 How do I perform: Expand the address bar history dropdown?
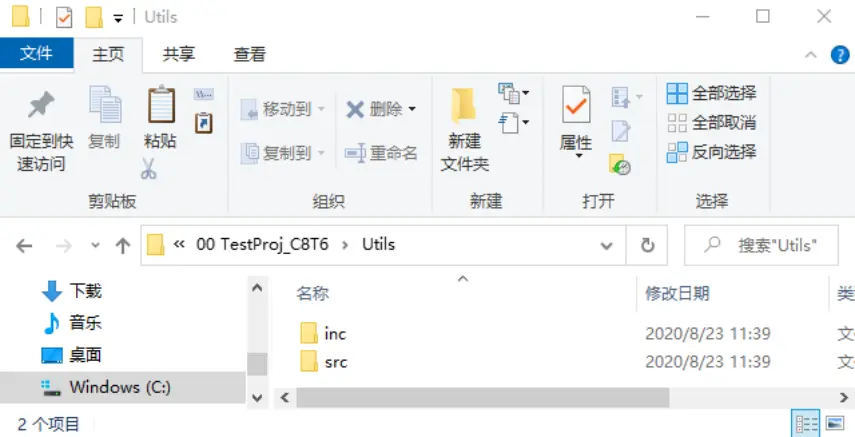(x=606, y=245)
